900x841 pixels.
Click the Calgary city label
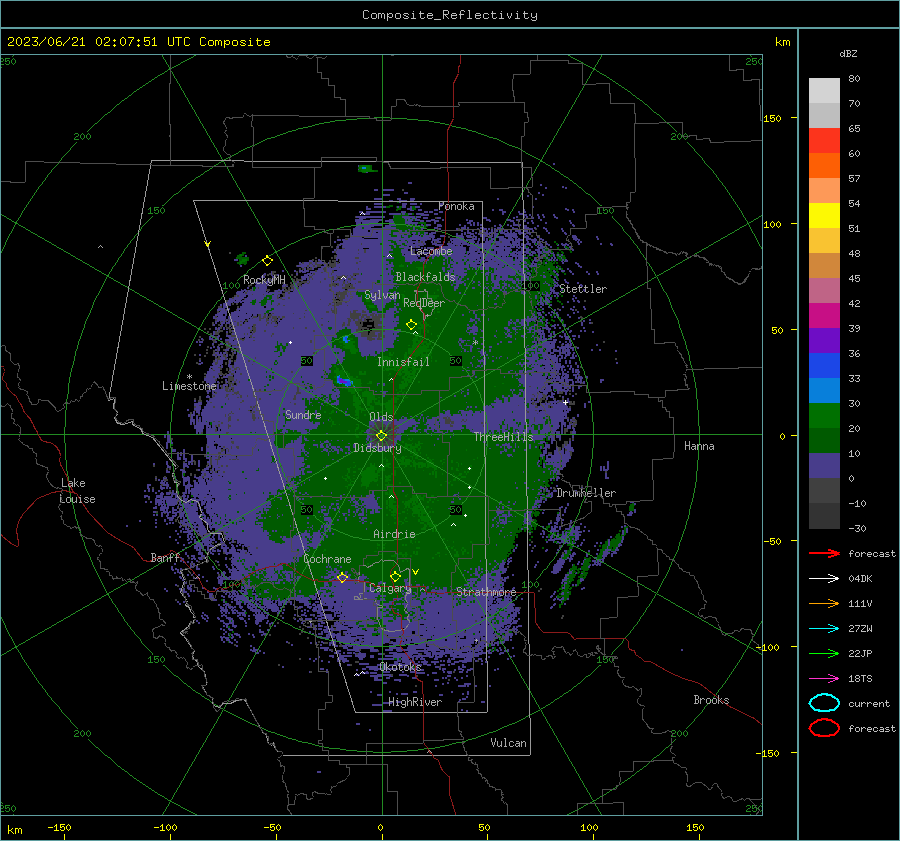[390, 588]
